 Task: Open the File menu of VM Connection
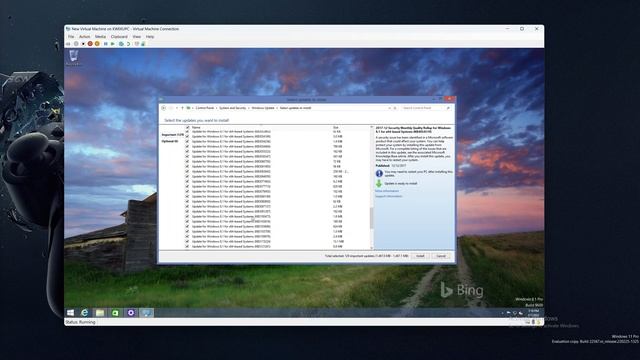71,37
